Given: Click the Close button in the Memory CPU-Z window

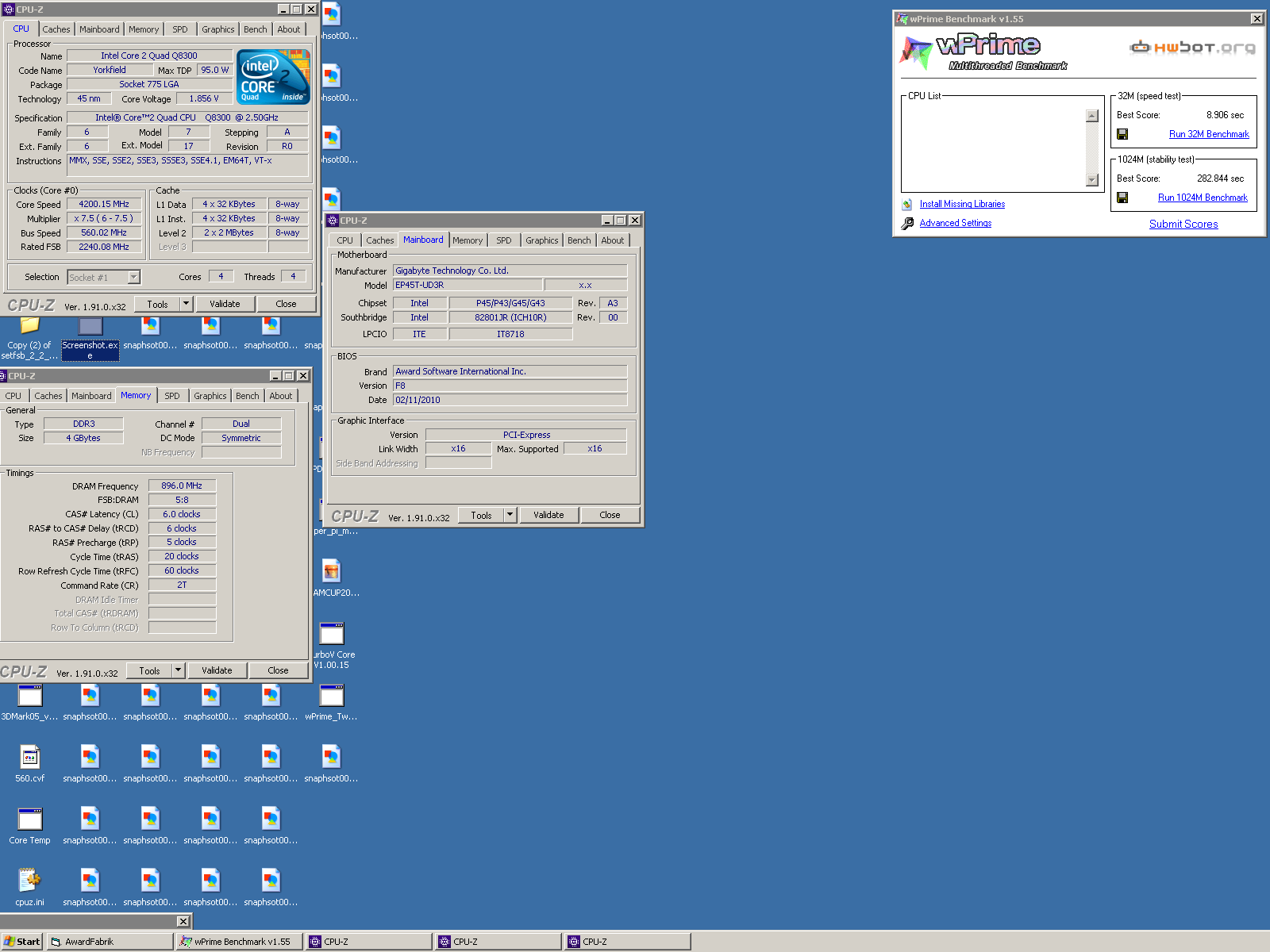Looking at the screenshot, I should click(278, 670).
